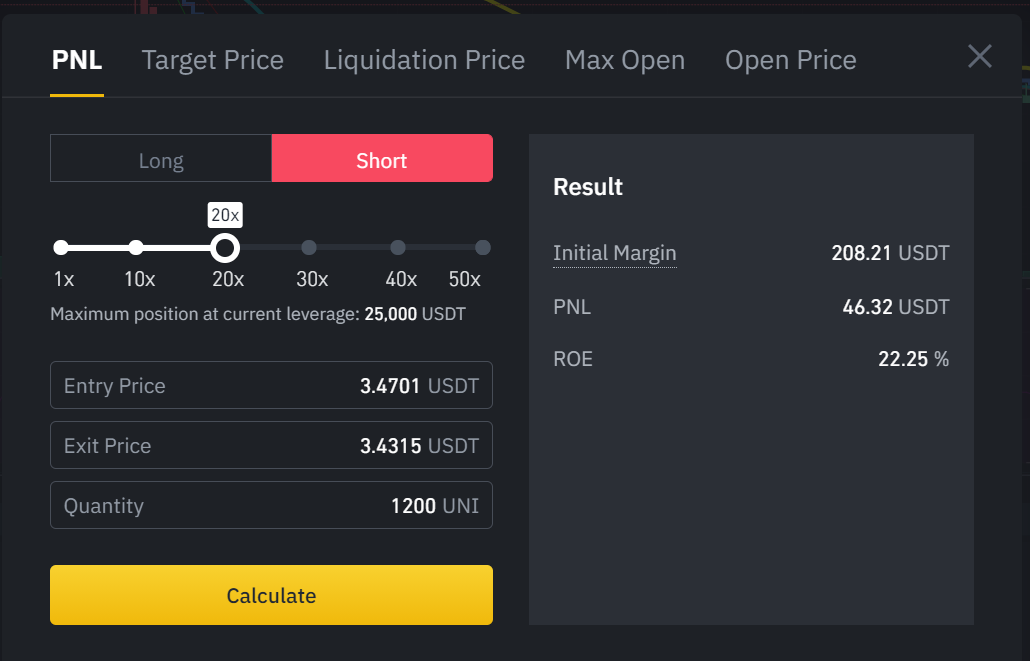Screen dimensions: 1030x661
Task: Select the Short position toggle
Action: 382,159
